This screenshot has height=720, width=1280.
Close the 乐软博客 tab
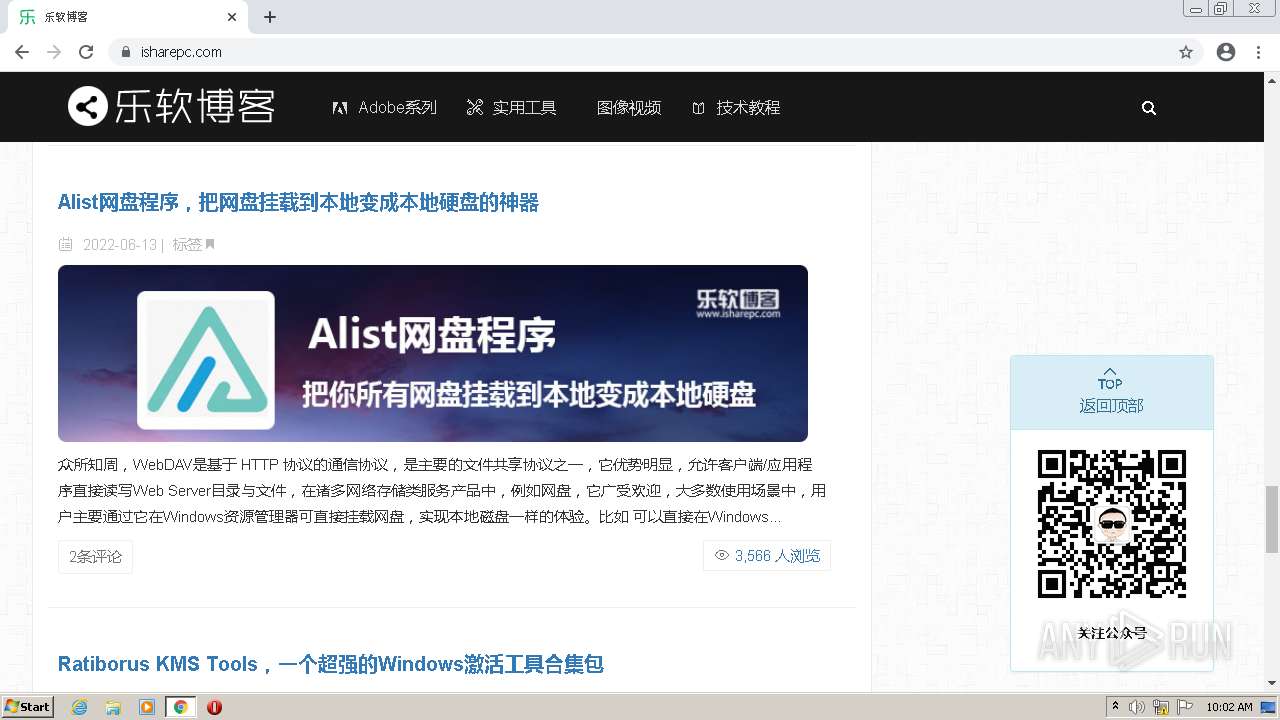click(232, 17)
